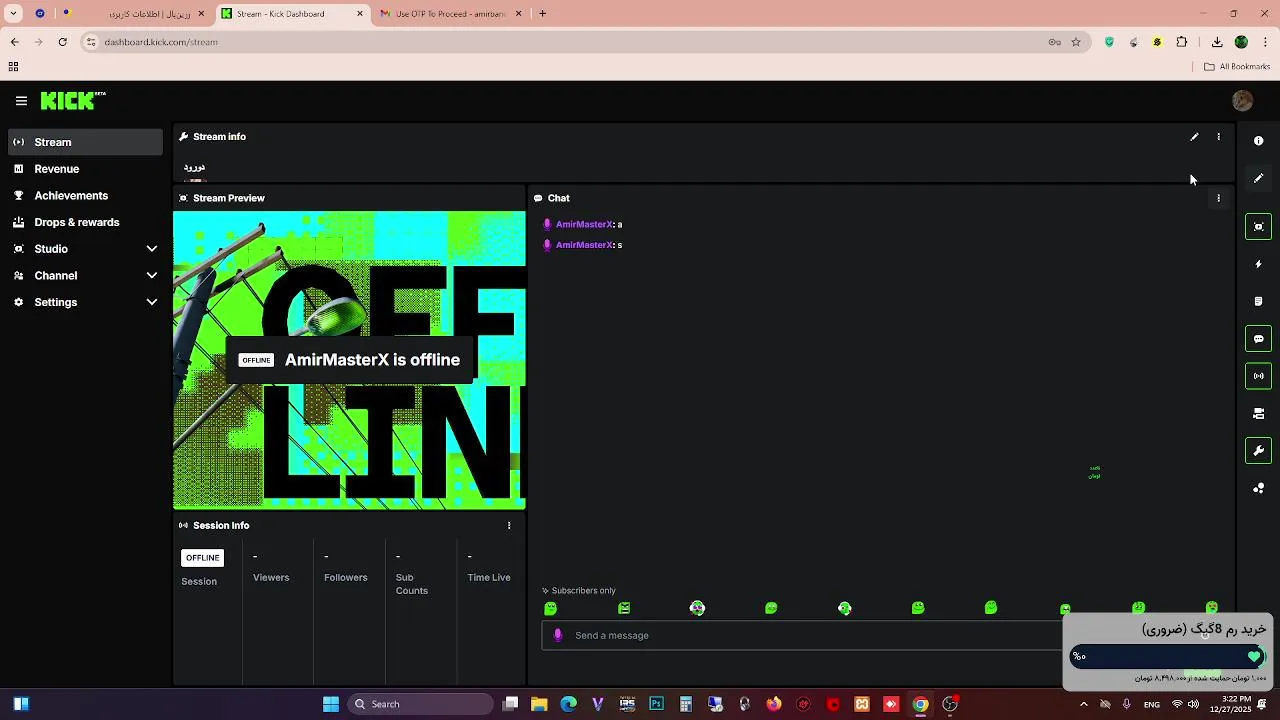Screen dimensions: 1280x720
Task: Open the Stream info three-dot menu
Action: point(1218,137)
